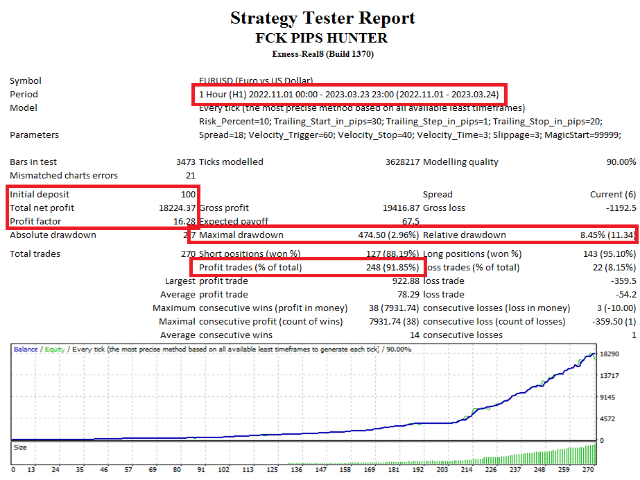The width and height of the screenshot is (640, 480).
Task: Click the Profit factor value 16.28
Action: 181,221
